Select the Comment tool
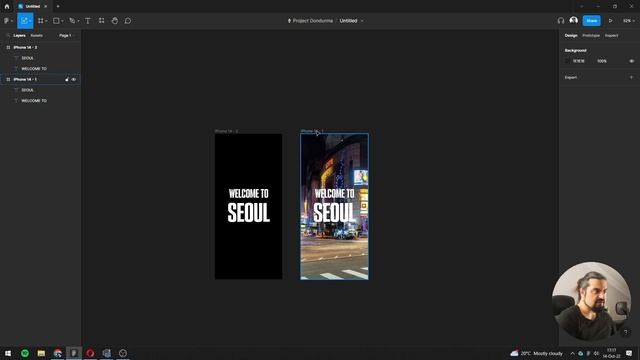This screenshot has height=360, width=640. point(128,21)
